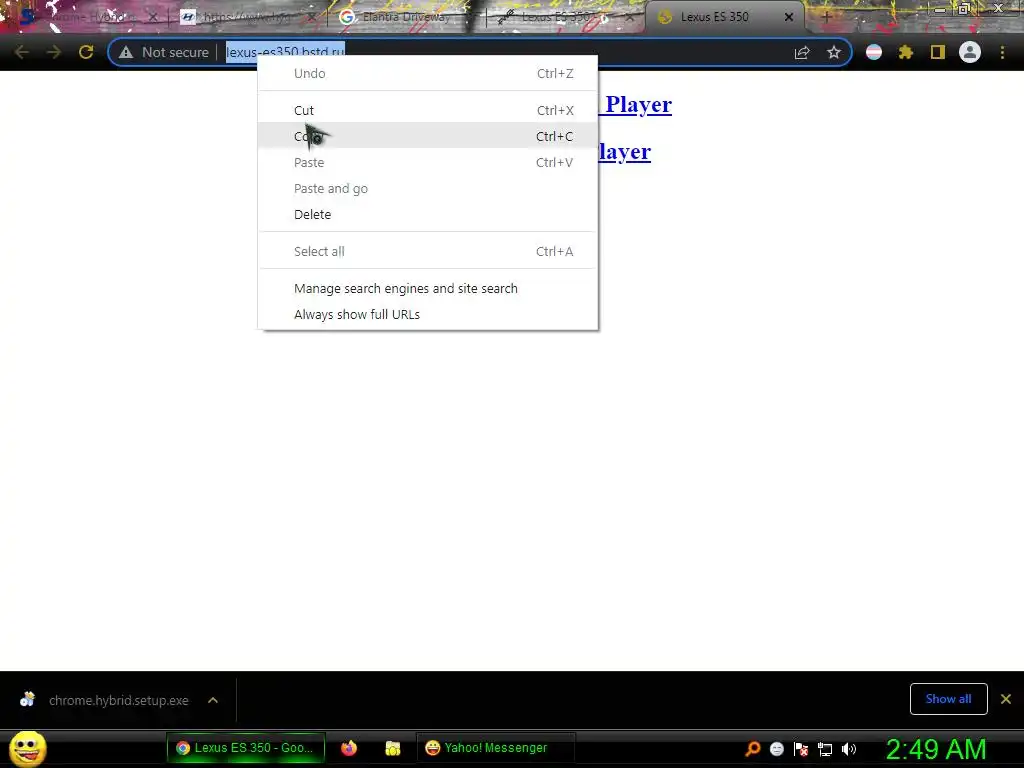Close the downloads bar
The width and height of the screenshot is (1024, 768).
click(x=1006, y=699)
